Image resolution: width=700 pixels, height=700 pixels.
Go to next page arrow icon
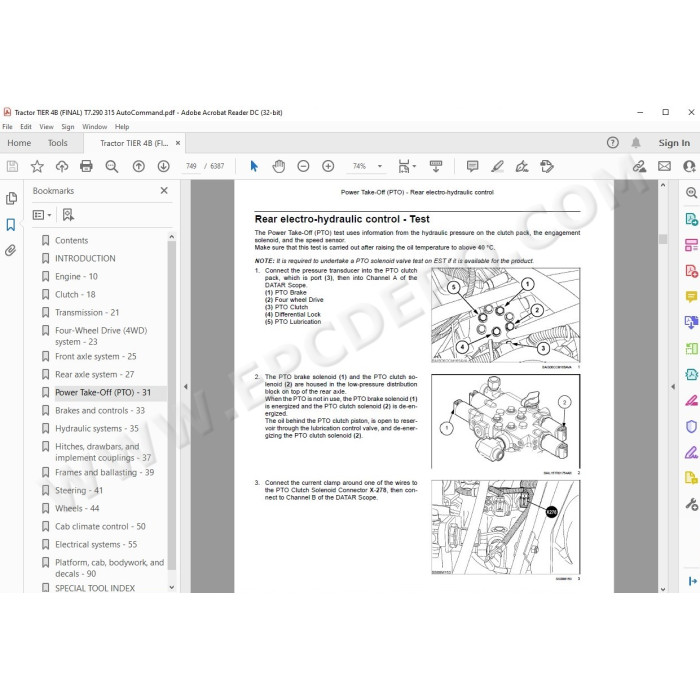coord(163,167)
